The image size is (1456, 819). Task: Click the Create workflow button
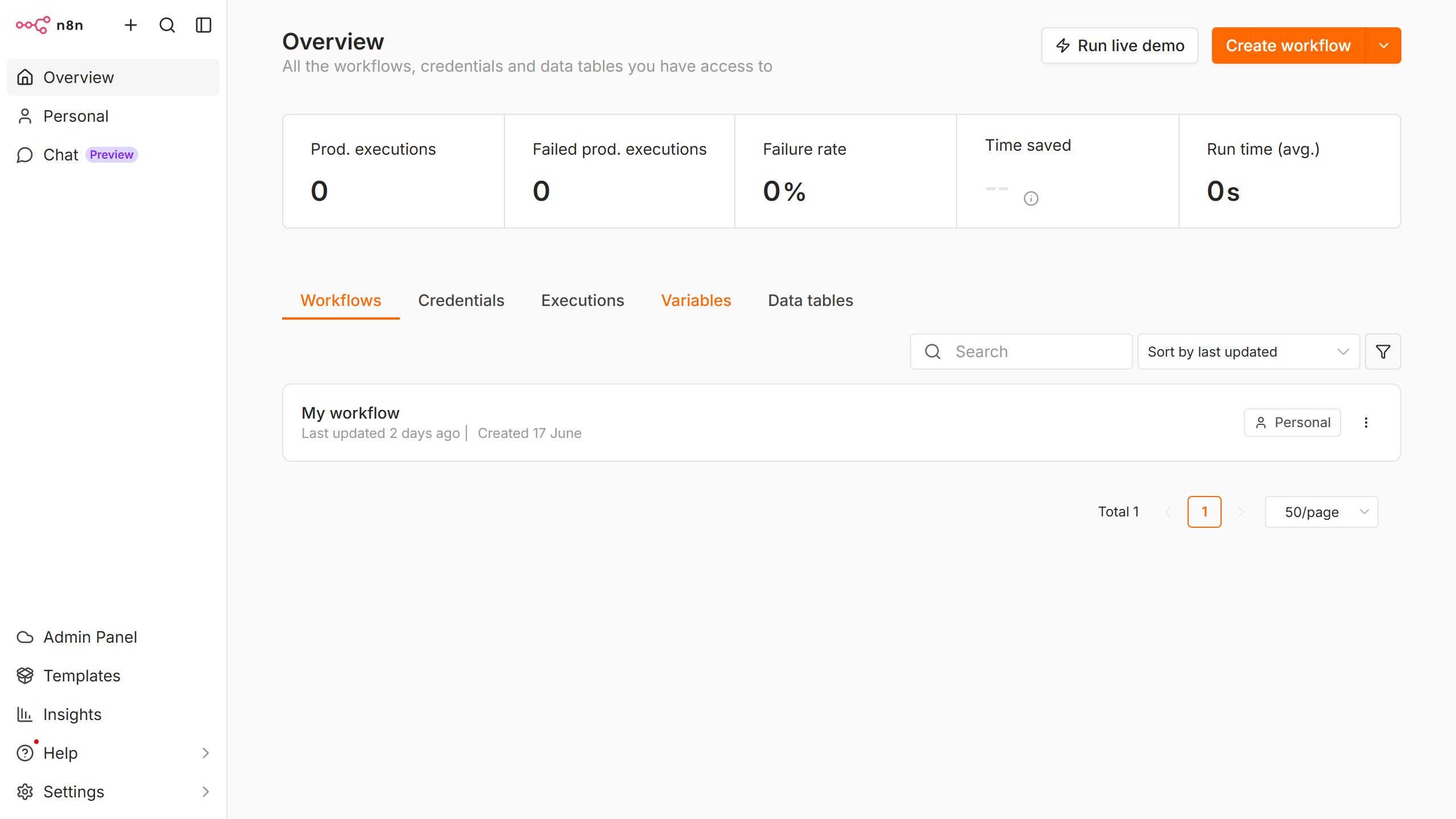1288,45
